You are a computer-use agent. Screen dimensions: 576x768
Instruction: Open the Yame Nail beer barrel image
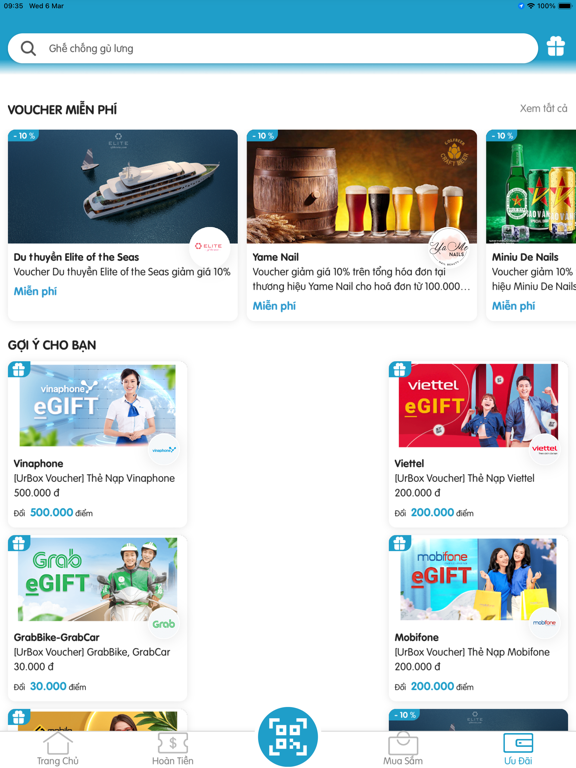pos(361,186)
